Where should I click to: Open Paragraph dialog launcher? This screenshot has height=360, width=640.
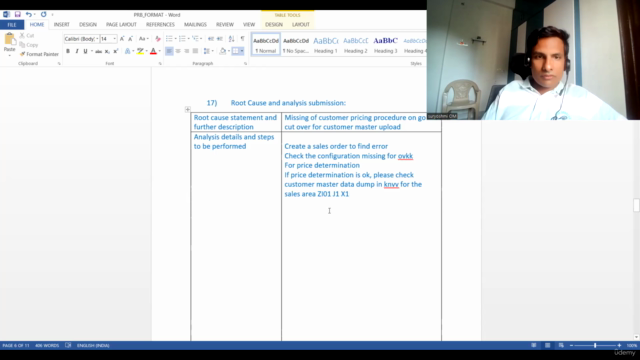[245, 64]
